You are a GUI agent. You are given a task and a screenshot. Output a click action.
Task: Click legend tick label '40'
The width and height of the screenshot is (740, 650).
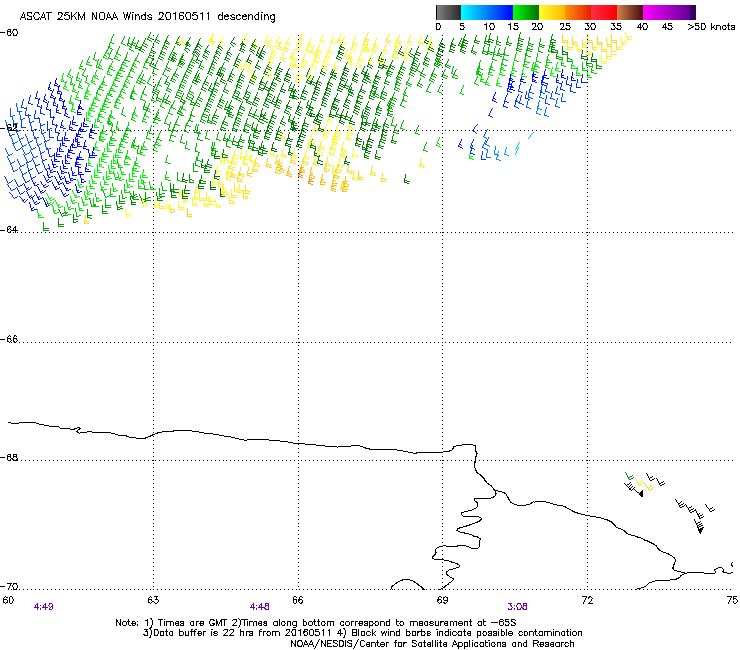tap(642, 26)
